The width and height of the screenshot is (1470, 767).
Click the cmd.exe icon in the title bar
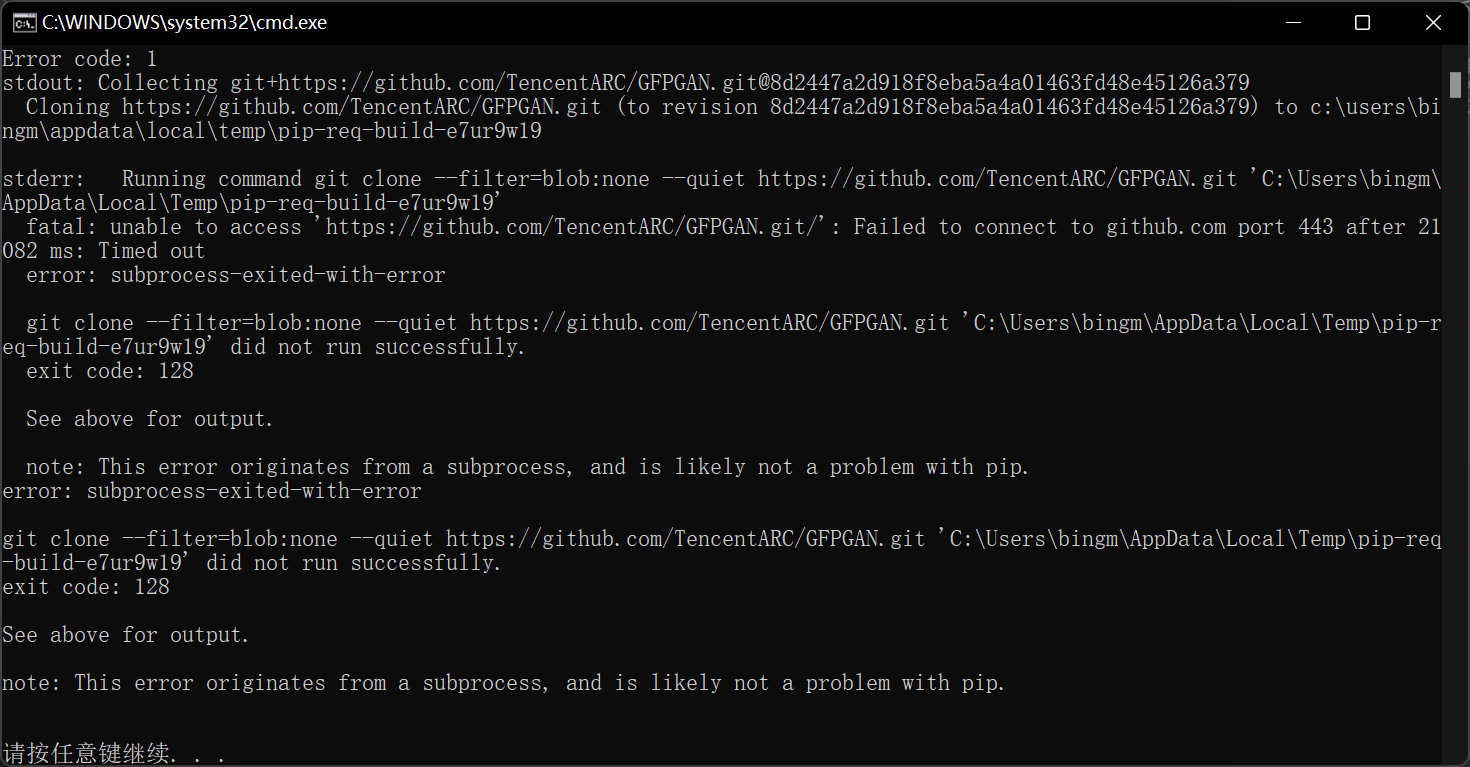[24, 22]
